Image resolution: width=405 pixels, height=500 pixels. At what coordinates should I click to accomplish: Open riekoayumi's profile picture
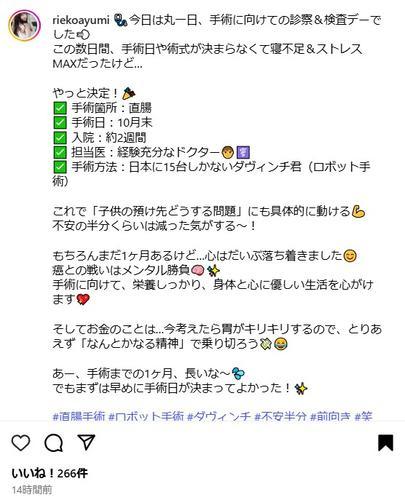24,25
